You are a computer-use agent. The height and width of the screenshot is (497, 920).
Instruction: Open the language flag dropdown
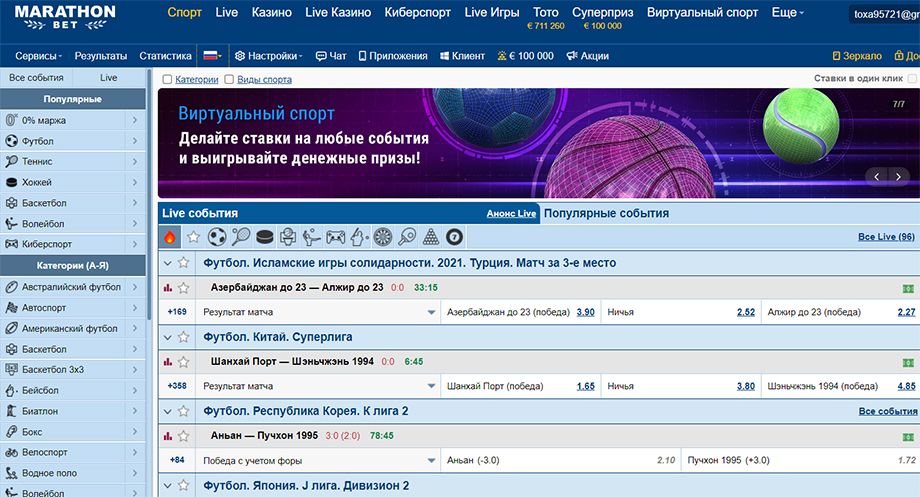point(212,56)
